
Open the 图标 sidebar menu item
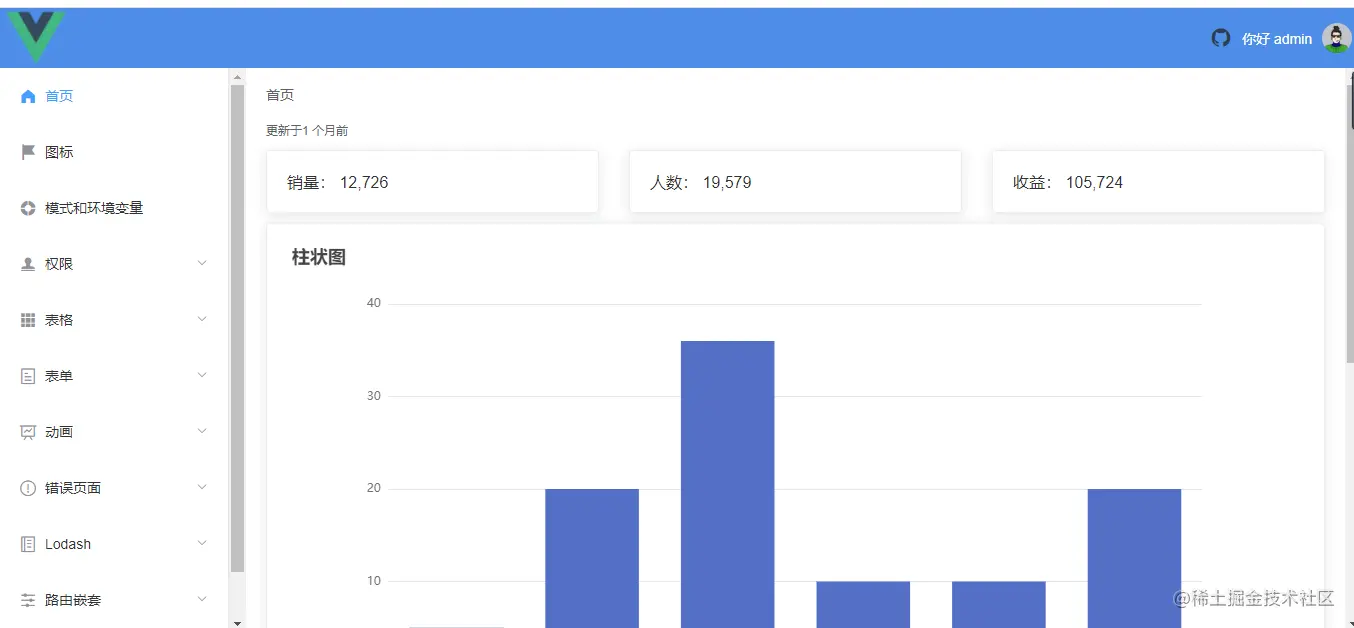(x=114, y=152)
